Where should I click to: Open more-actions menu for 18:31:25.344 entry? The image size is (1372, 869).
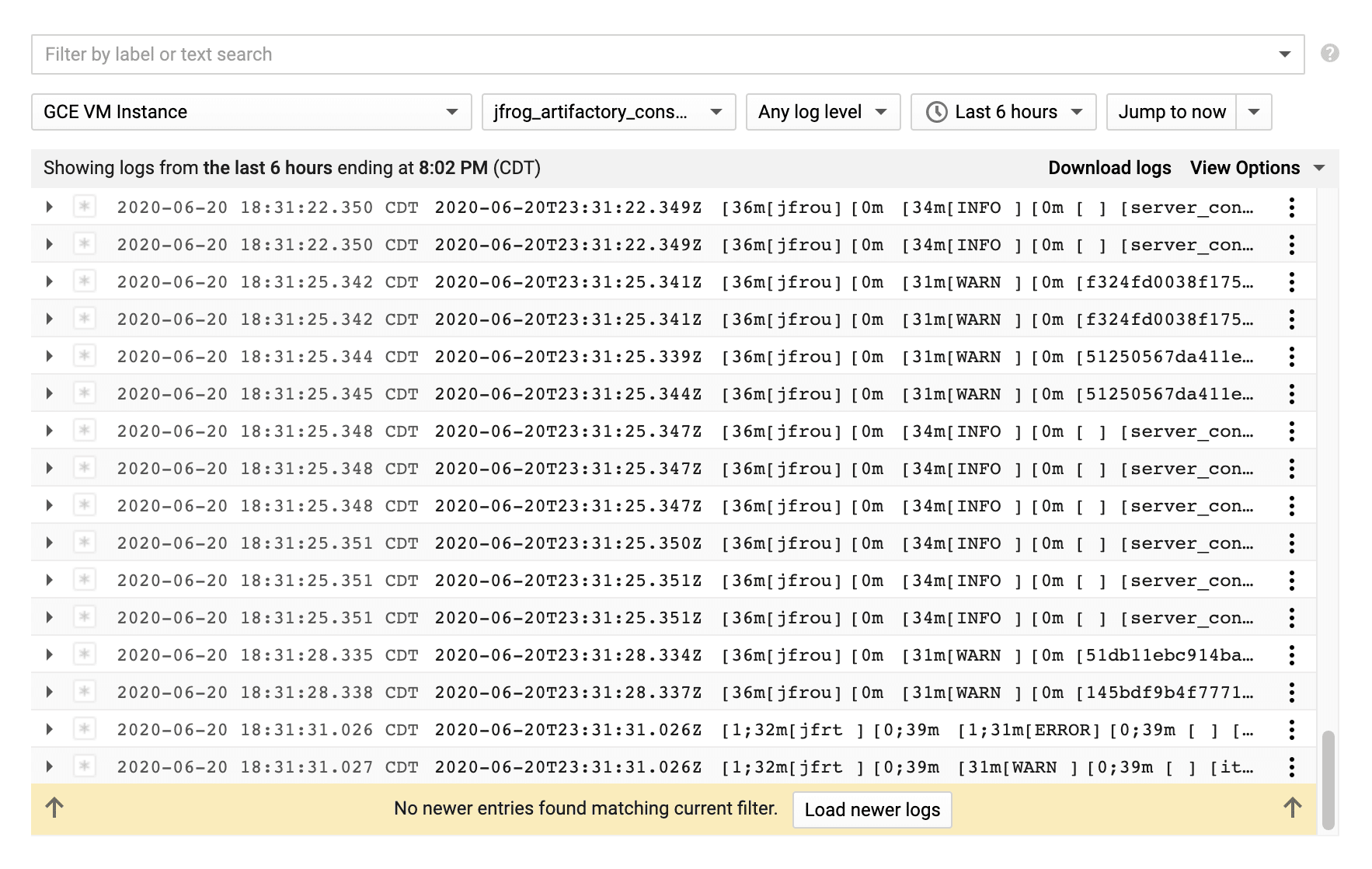click(x=1291, y=357)
